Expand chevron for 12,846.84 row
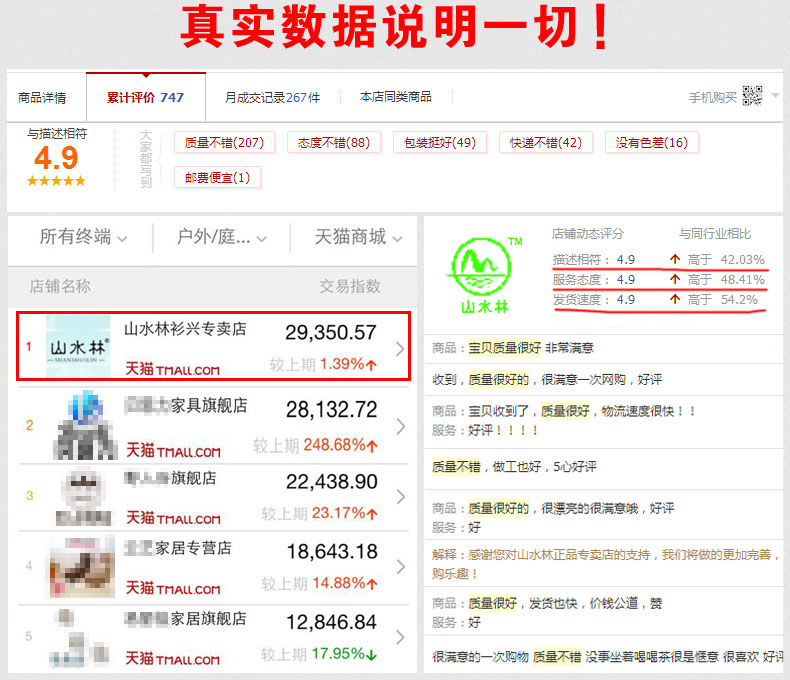Viewport: 790px width, 680px height. (401, 637)
